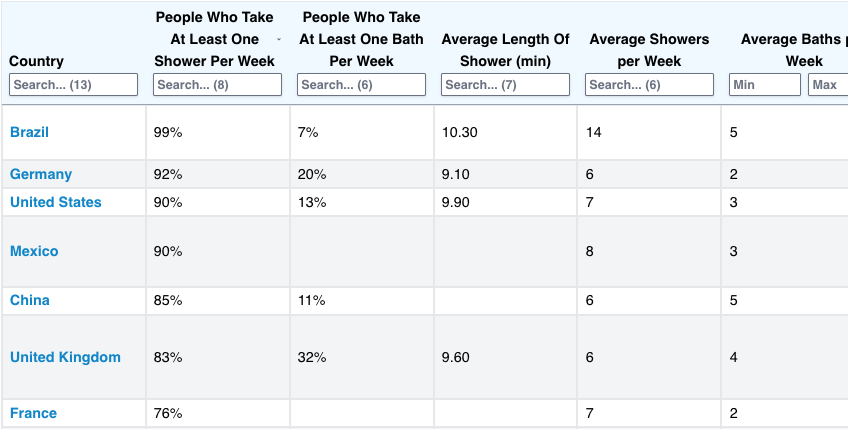This screenshot has width=848, height=429.
Task: Sort by People Who Take At Least One Bath header
Action: click(x=361, y=39)
